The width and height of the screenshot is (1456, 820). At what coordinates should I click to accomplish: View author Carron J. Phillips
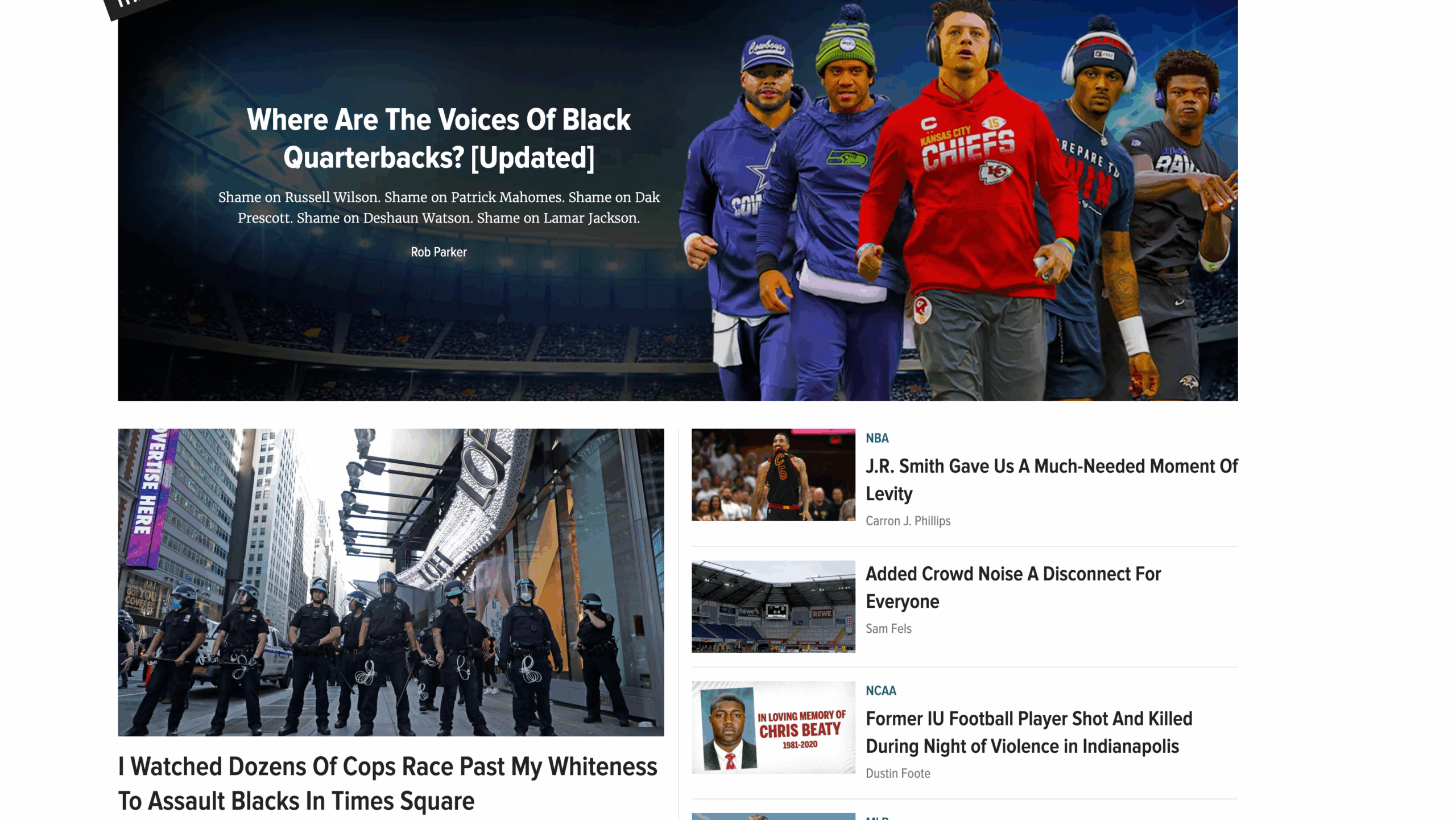[x=908, y=521]
